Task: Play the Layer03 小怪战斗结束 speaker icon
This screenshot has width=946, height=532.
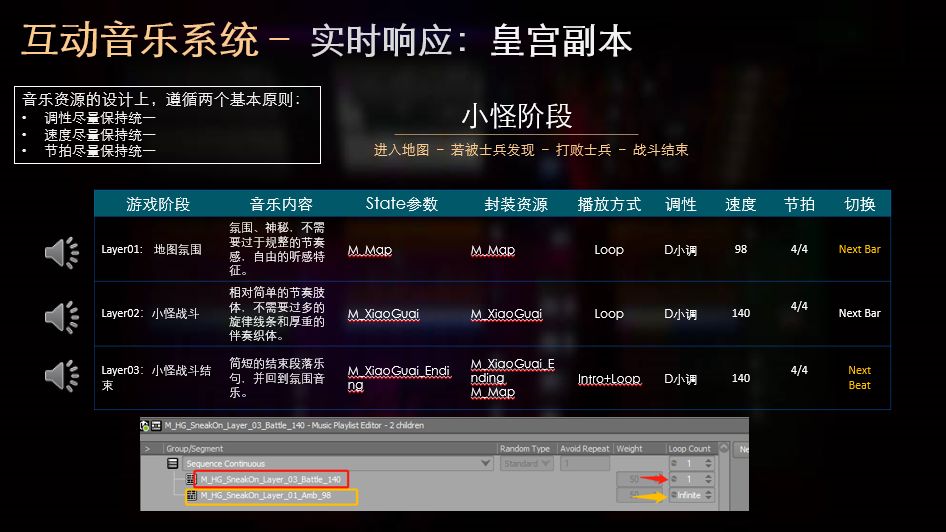Action: click(62, 375)
